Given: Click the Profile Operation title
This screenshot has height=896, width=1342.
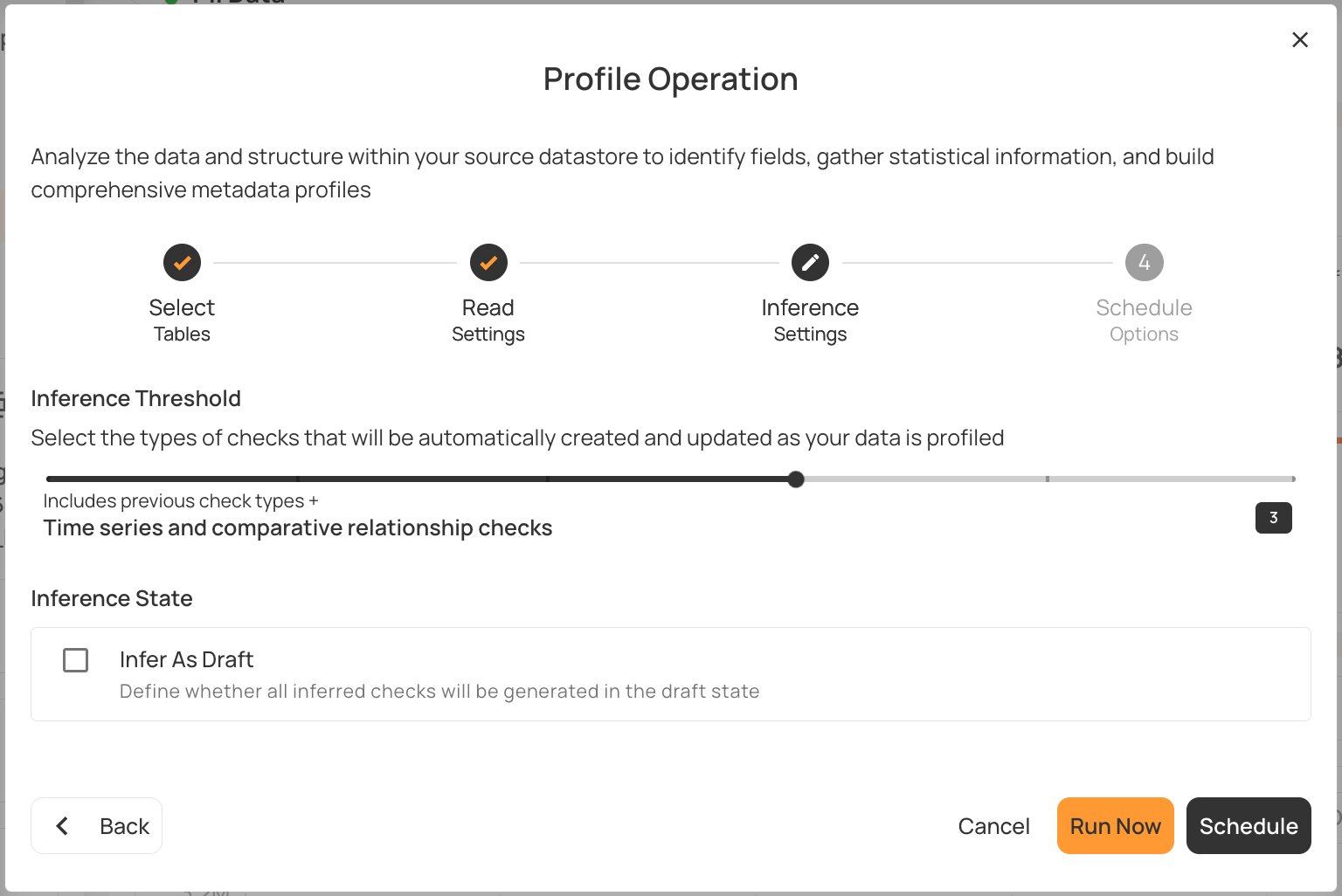Looking at the screenshot, I should (670, 79).
